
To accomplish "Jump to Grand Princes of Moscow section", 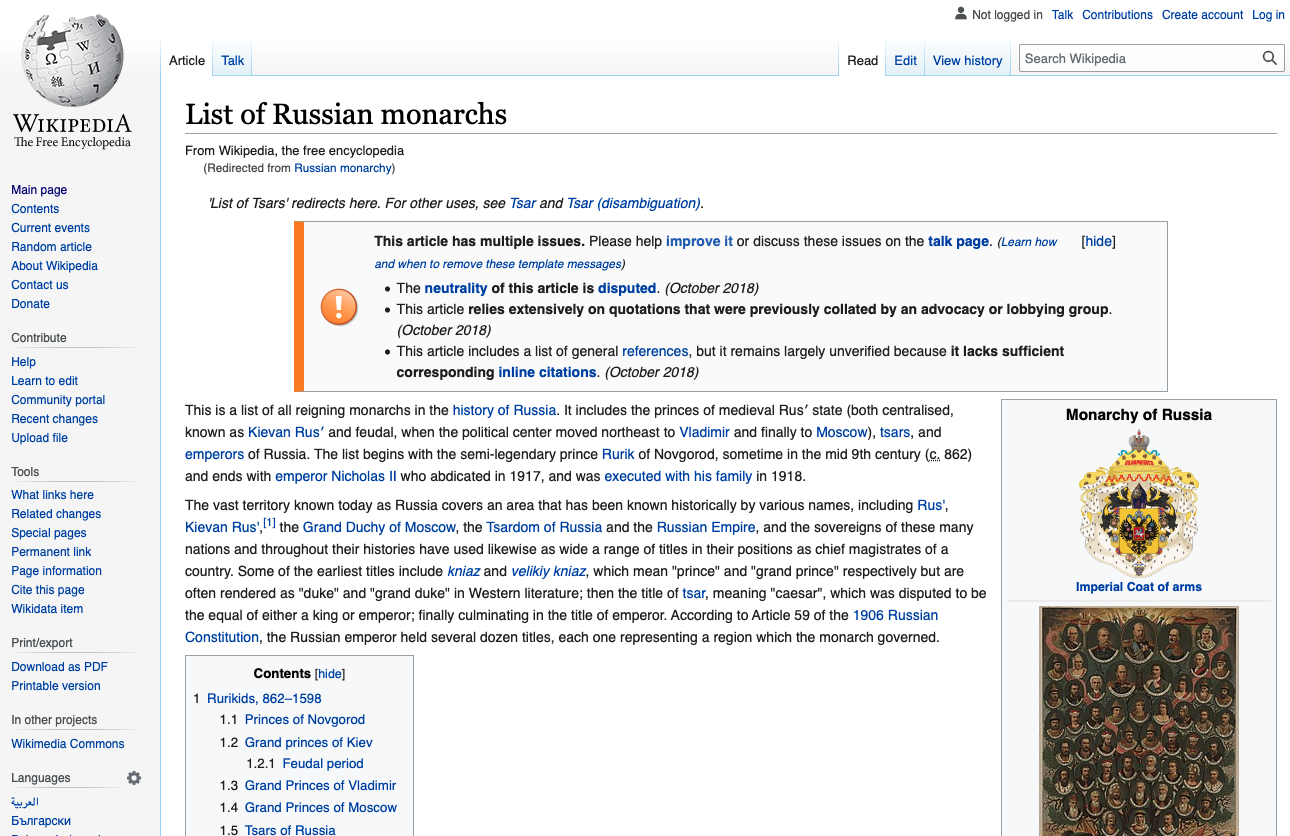I will click(x=321, y=808).
